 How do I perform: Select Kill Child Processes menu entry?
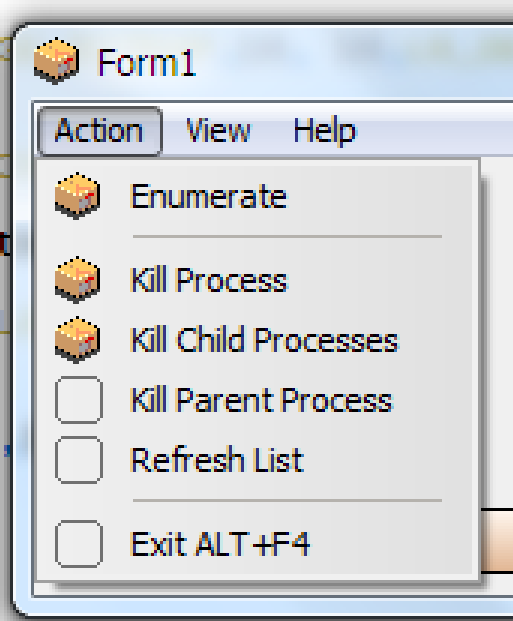(255, 340)
